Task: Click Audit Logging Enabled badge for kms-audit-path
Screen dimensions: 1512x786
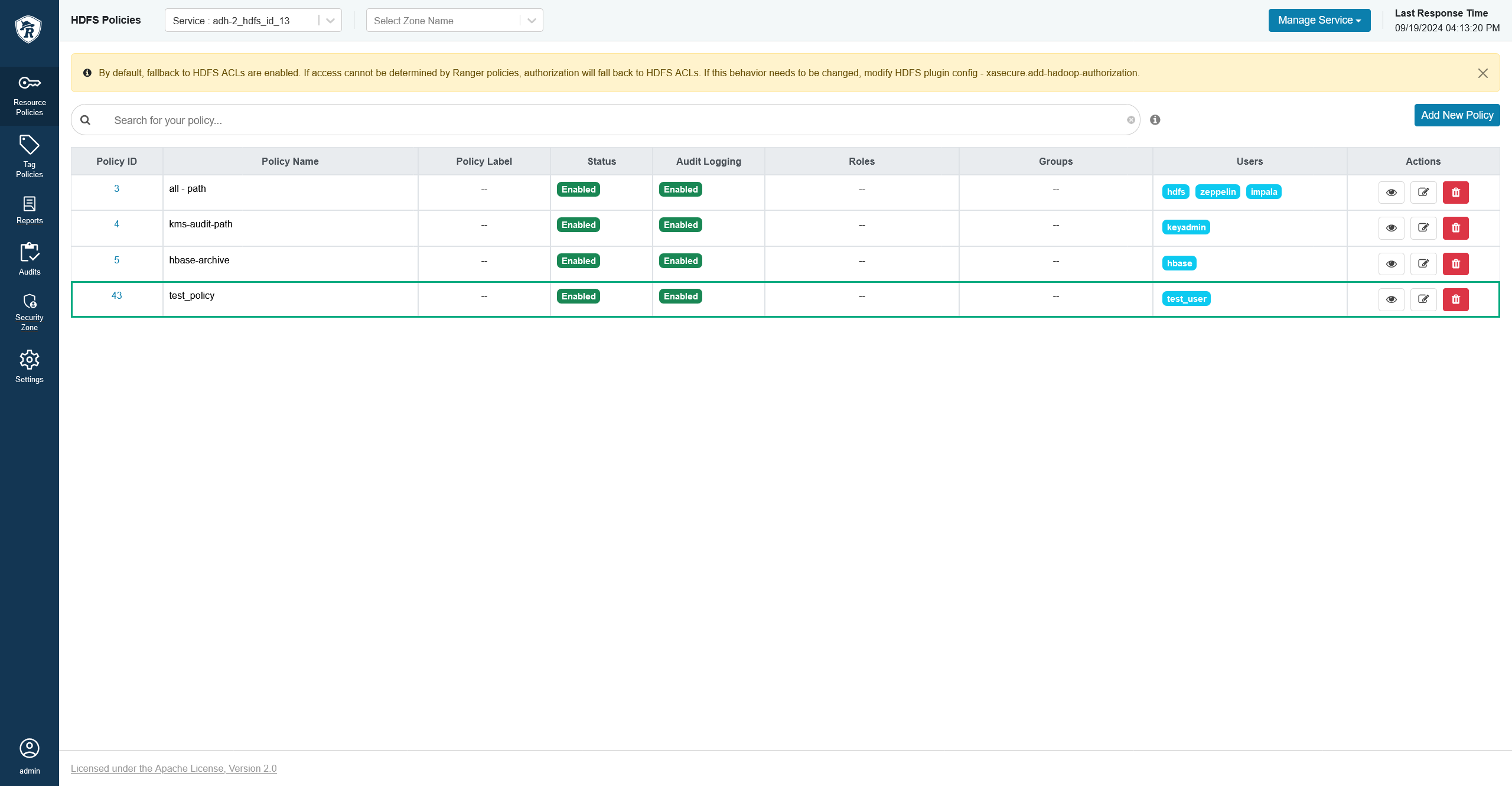Action: pos(680,225)
